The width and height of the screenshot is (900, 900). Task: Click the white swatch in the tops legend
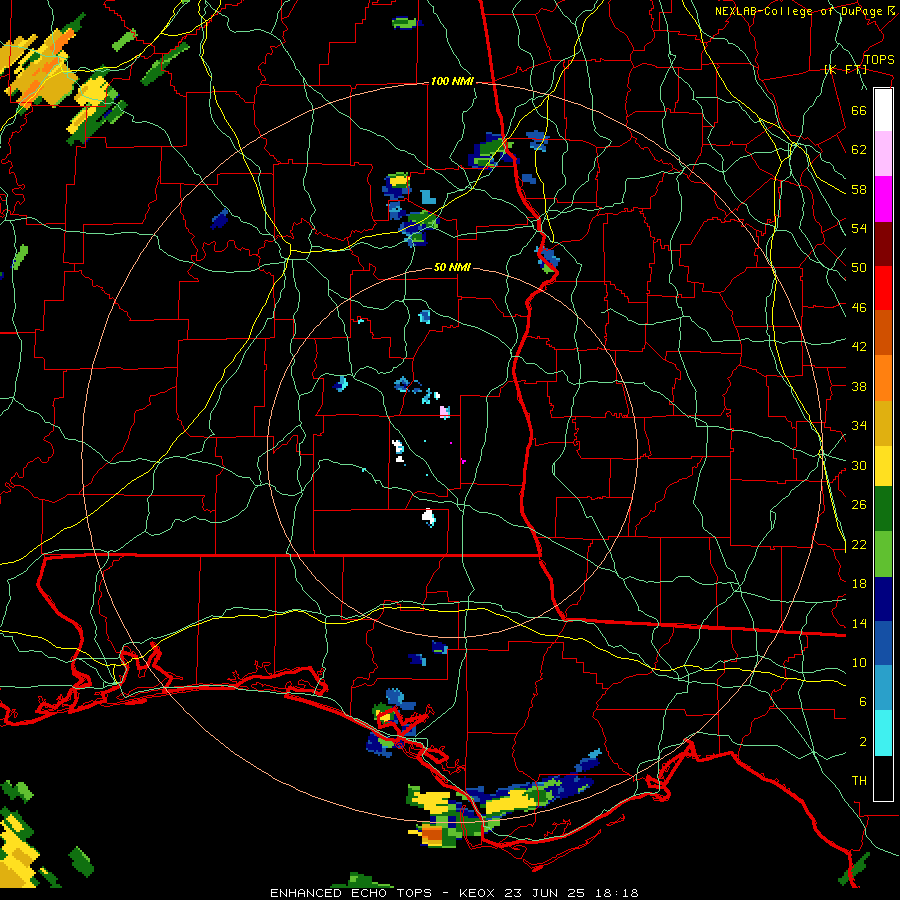(883, 110)
